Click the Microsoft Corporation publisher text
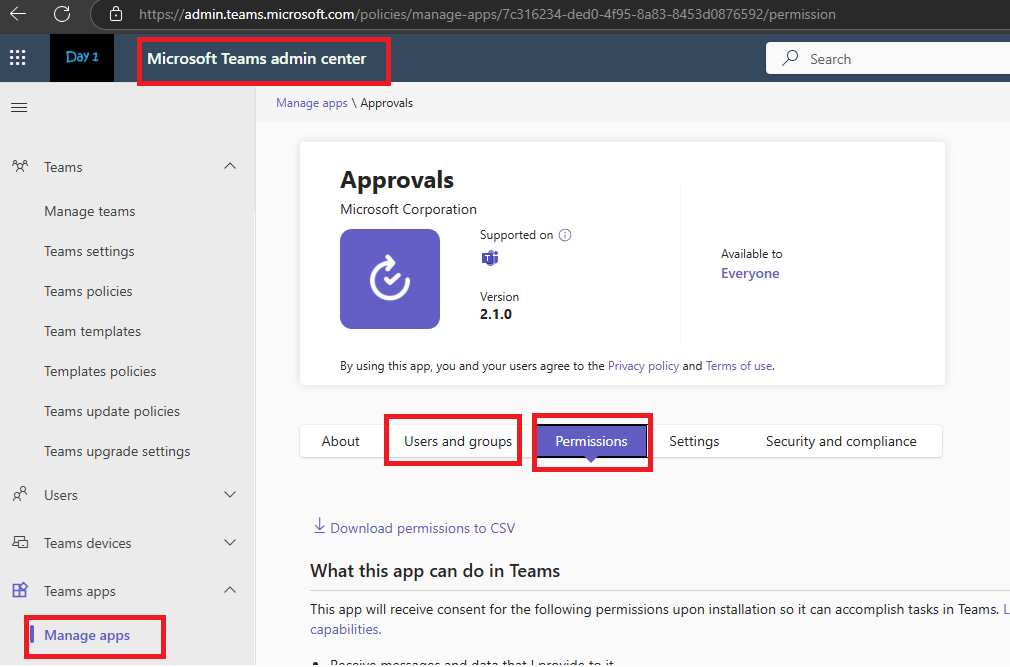The width and height of the screenshot is (1010, 667). (x=408, y=209)
